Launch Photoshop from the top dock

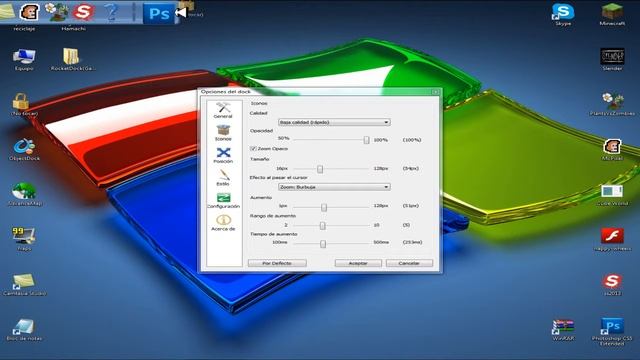click(x=159, y=13)
